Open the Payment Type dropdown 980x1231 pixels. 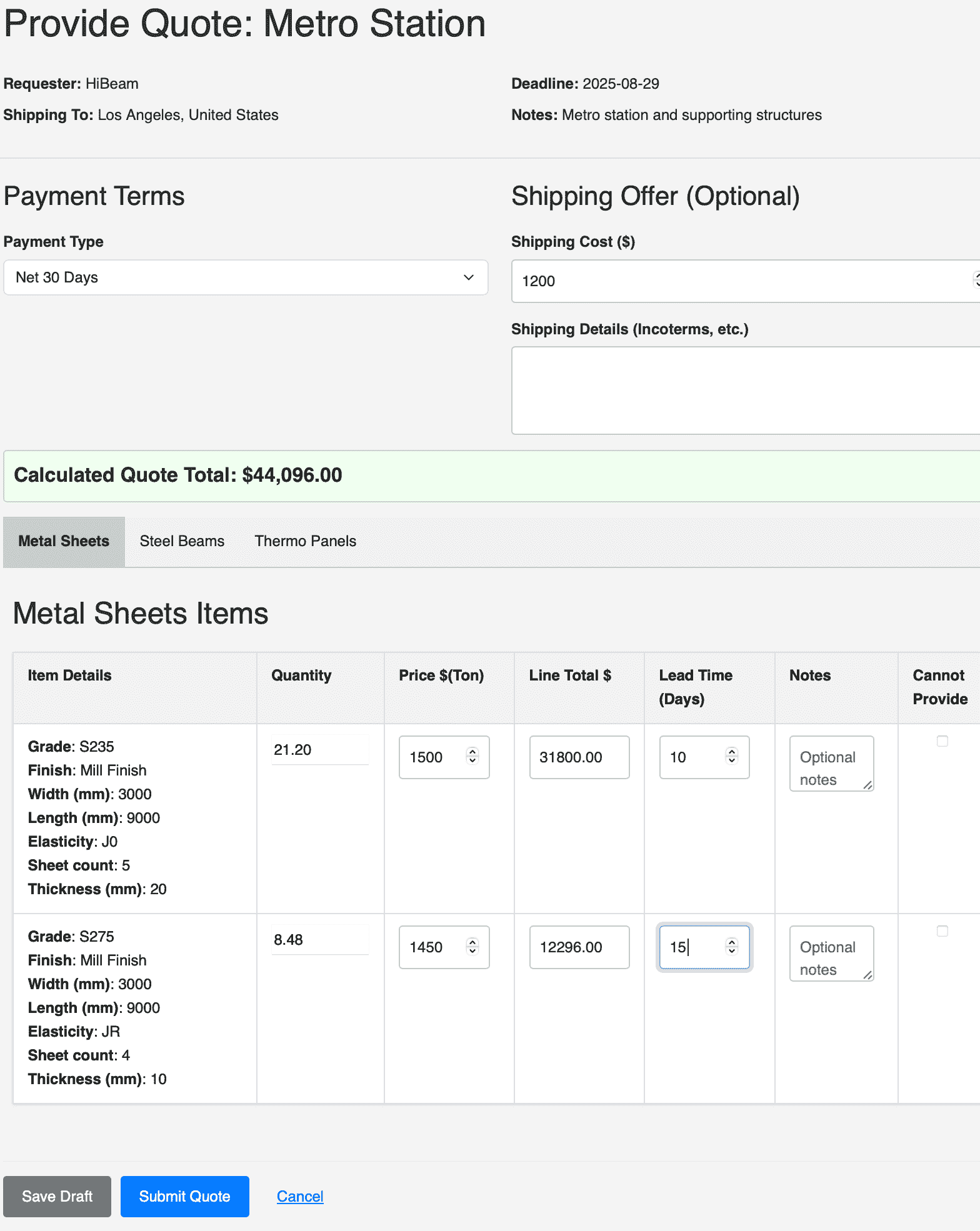[246, 277]
